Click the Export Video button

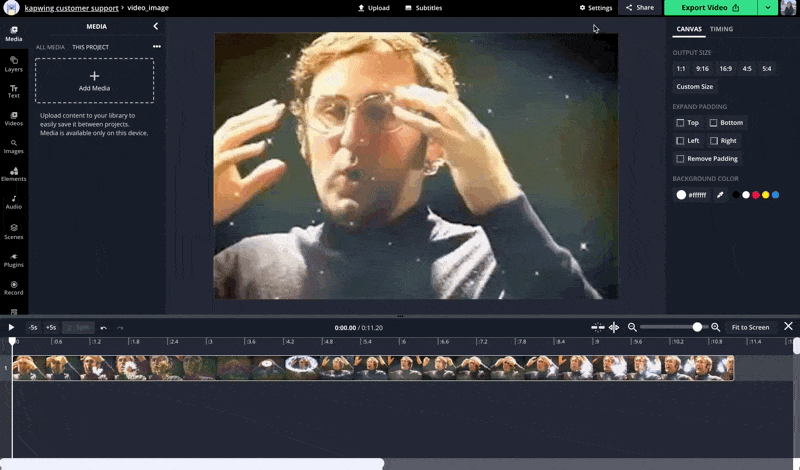click(x=710, y=8)
